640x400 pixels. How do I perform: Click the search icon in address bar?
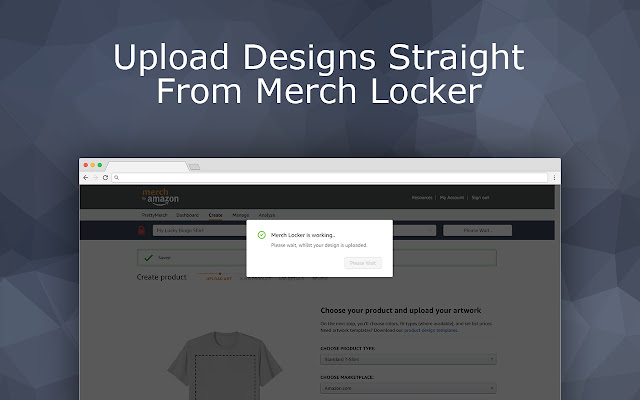[x=117, y=178]
